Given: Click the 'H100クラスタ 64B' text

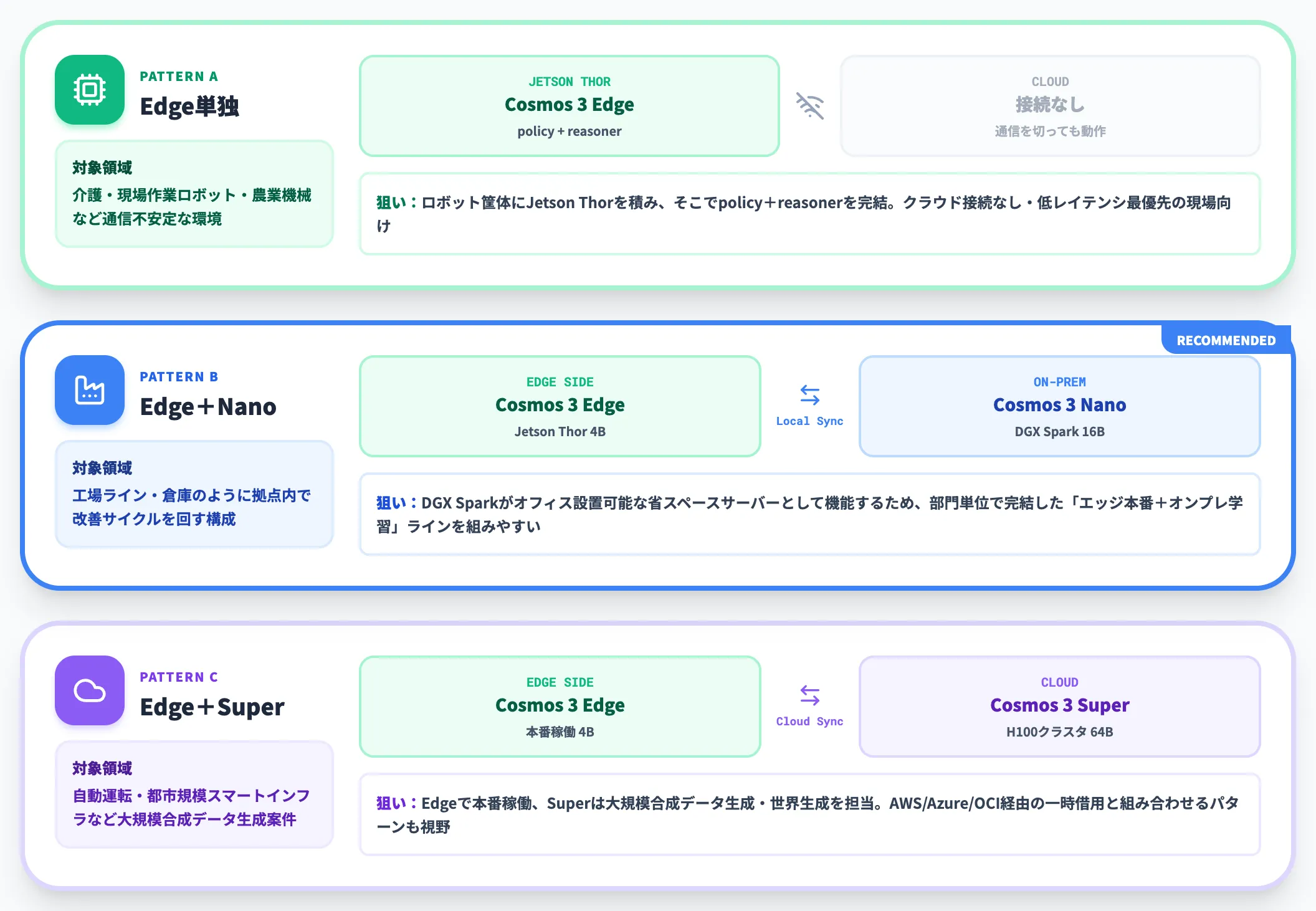Looking at the screenshot, I should (1060, 732).
